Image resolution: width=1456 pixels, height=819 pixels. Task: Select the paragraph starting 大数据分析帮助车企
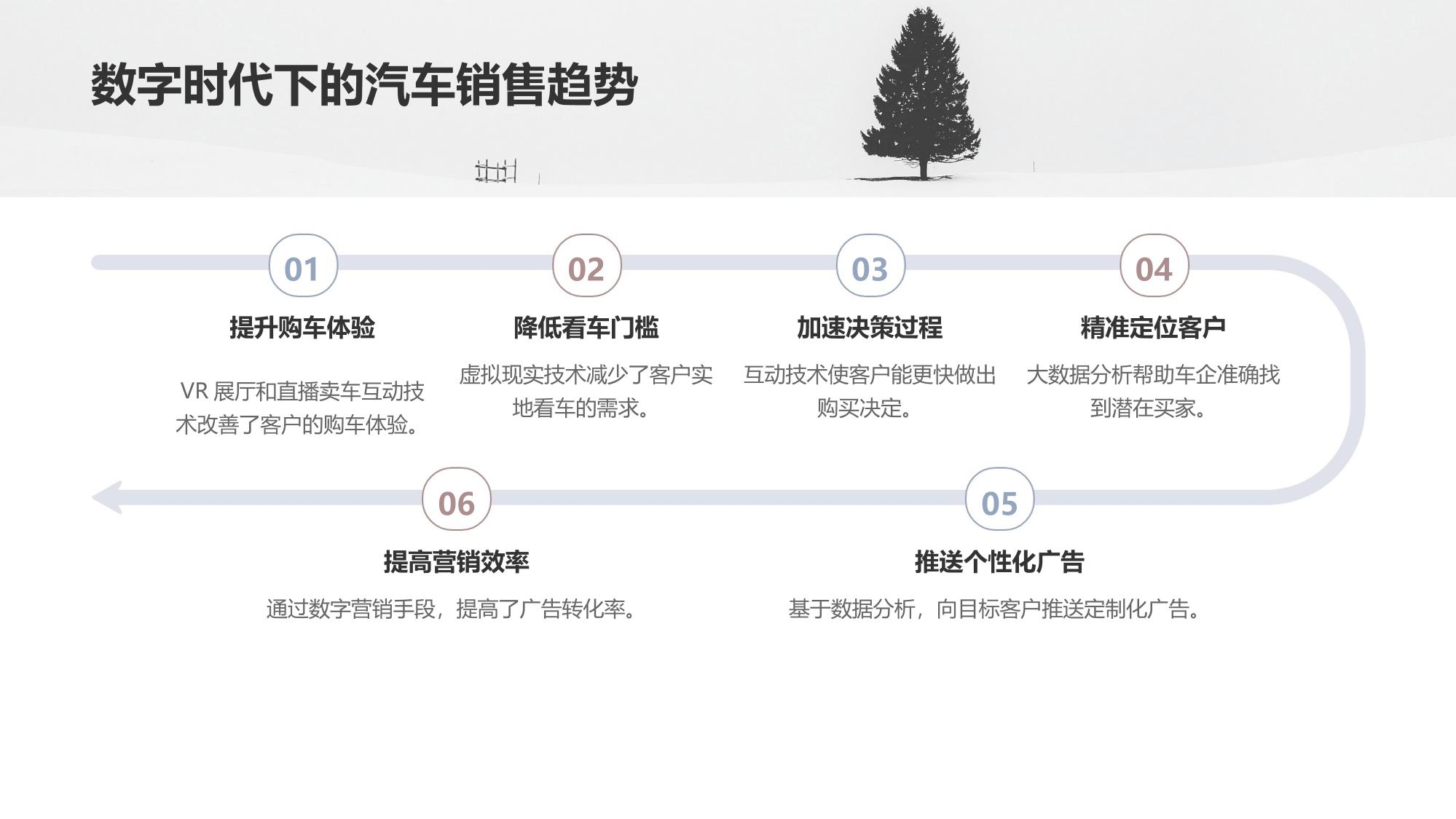coord(1153,391)
